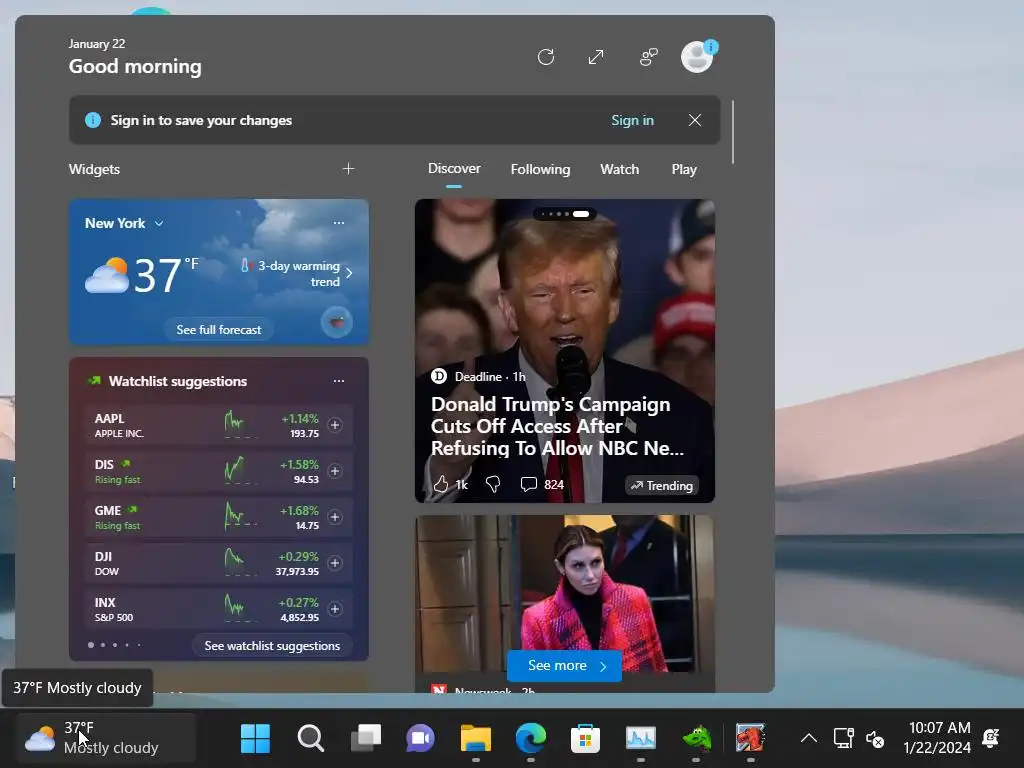Image resolution: width=1024 pixels, height=768 pixels.
Task: Dislike the Donald Trump article
Action: [x=493, y=485]
